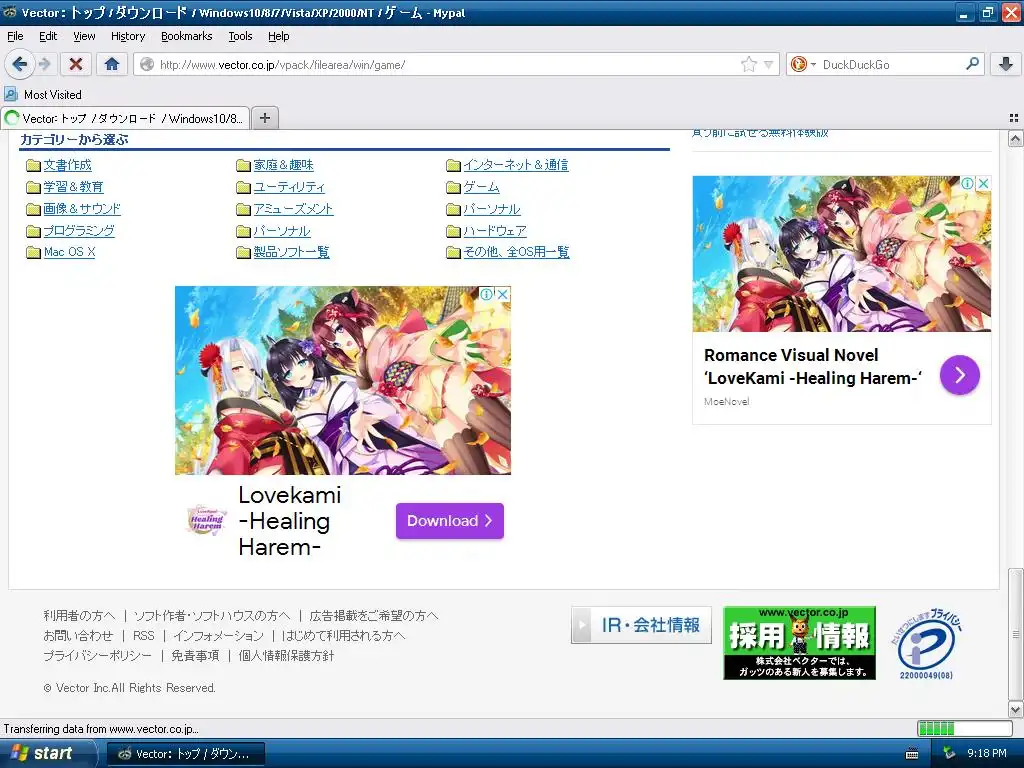Image resolution: width=1024 pixels, height=768 pixels.
Task: Open the 画像＆サウンド category link
Action: [x=82, y=209]
